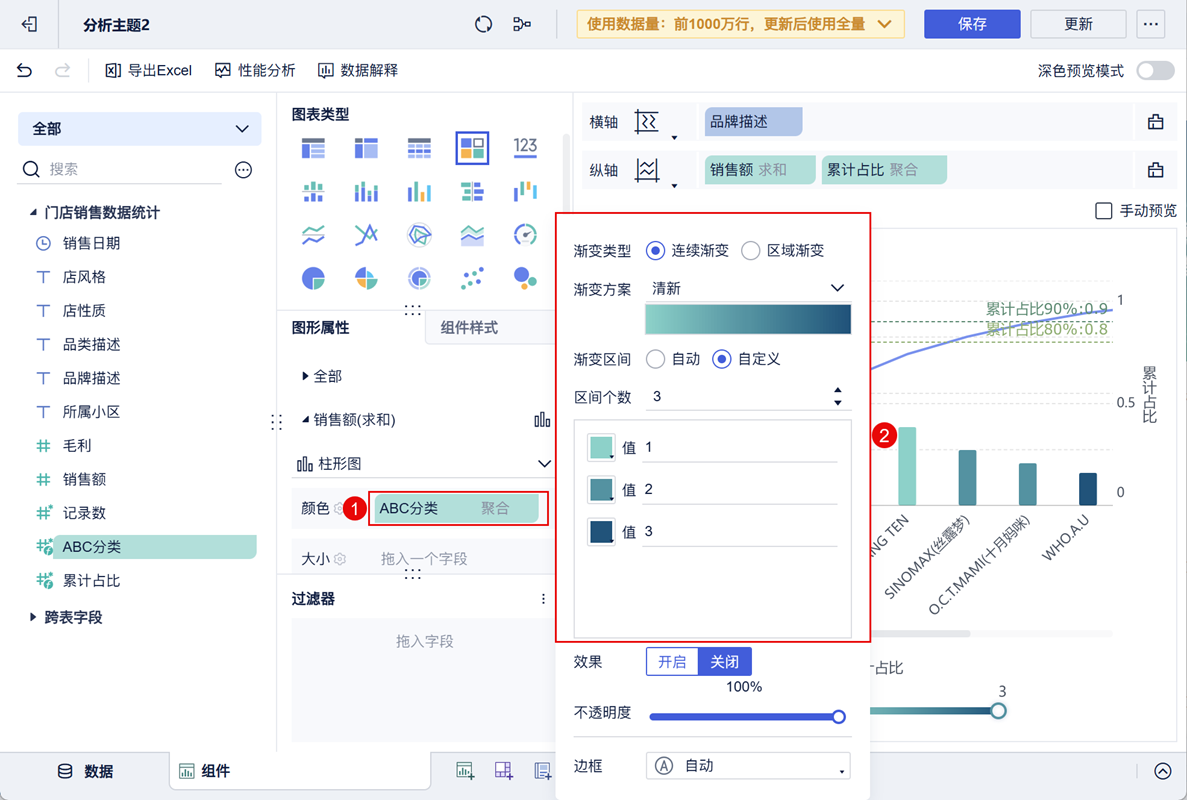
Task: Click the data lineage icon in header
Action: tap(522, 24)
